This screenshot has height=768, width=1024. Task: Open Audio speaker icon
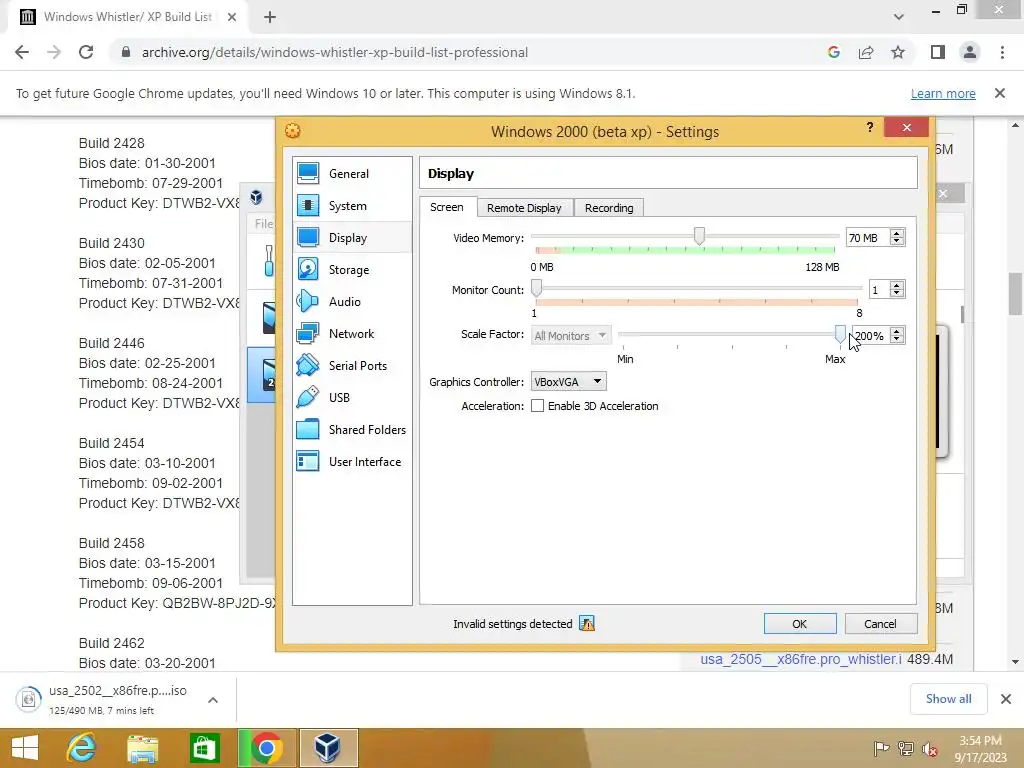(308, 302)
